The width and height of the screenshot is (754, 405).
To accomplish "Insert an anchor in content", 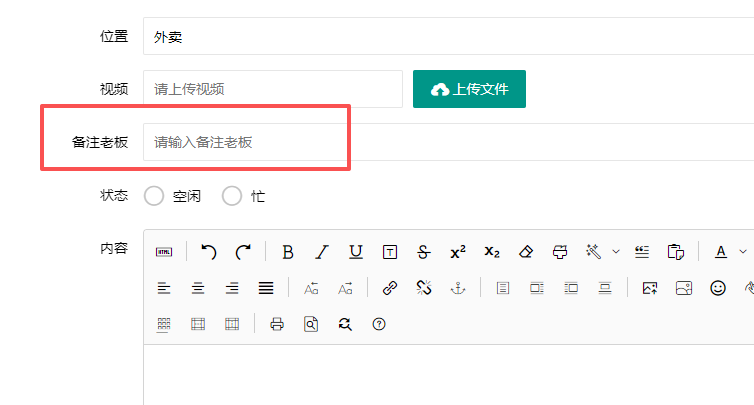I will pyautogui.click(x=458, y=288).
